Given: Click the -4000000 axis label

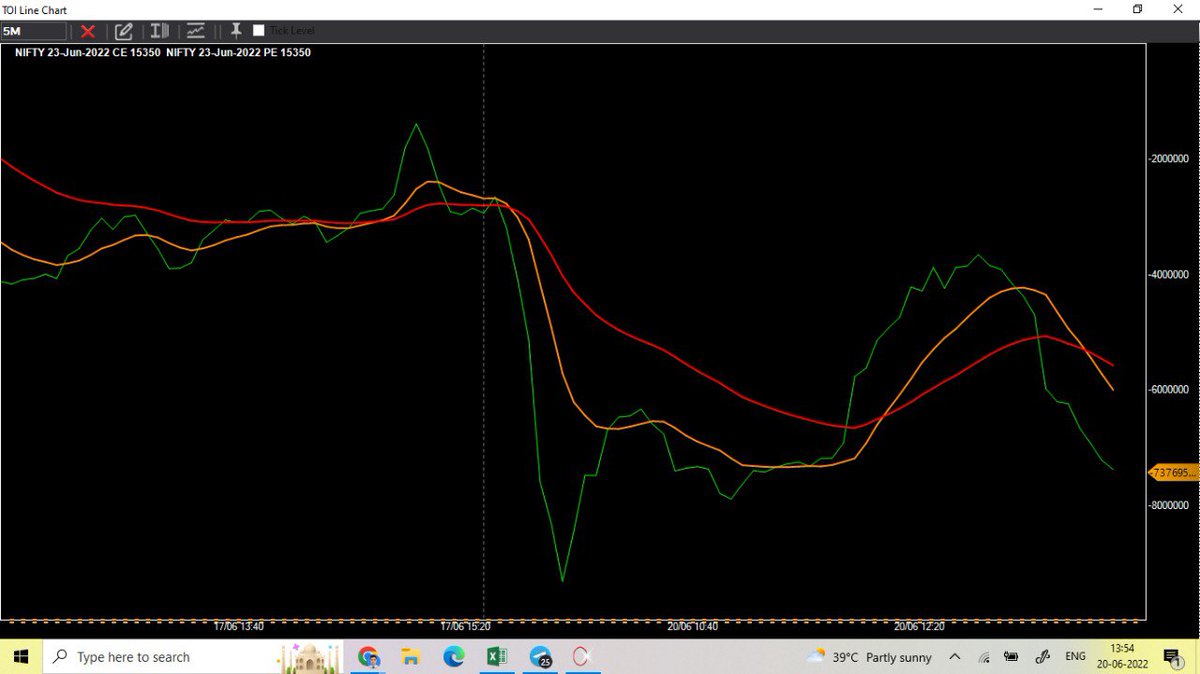Looking at the screenshot, I should click(x=1169, y=274).
